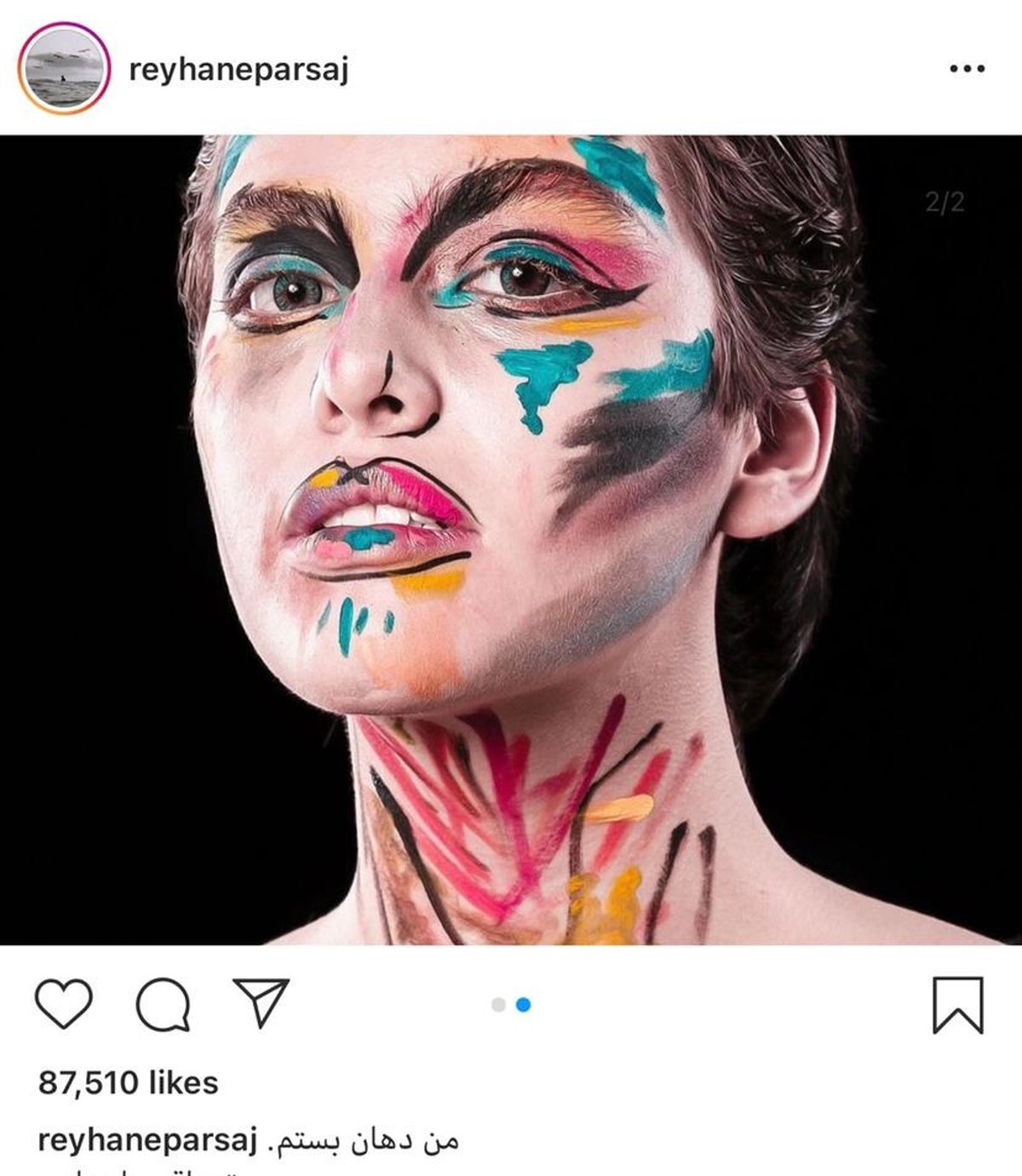View the story from the profile avatar
The height and width of the screenshot is (1176, 1022).
click(x=64, y=69)
